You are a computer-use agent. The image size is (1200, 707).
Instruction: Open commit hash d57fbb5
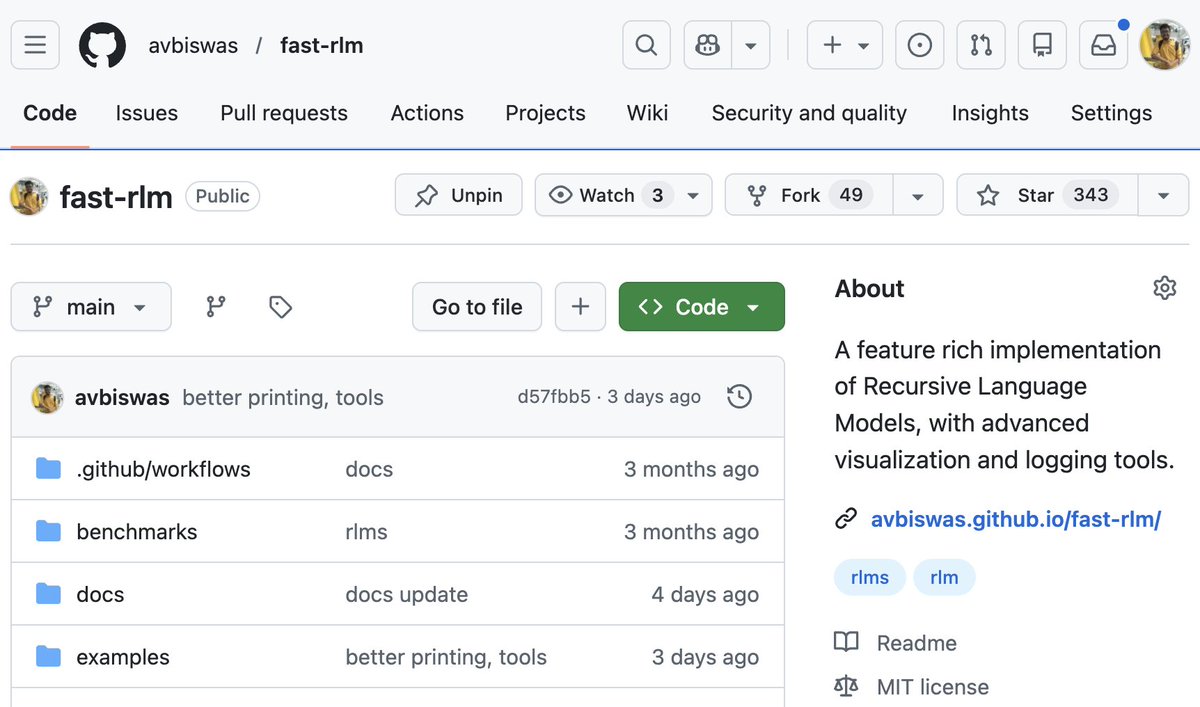tap(554, 397)
